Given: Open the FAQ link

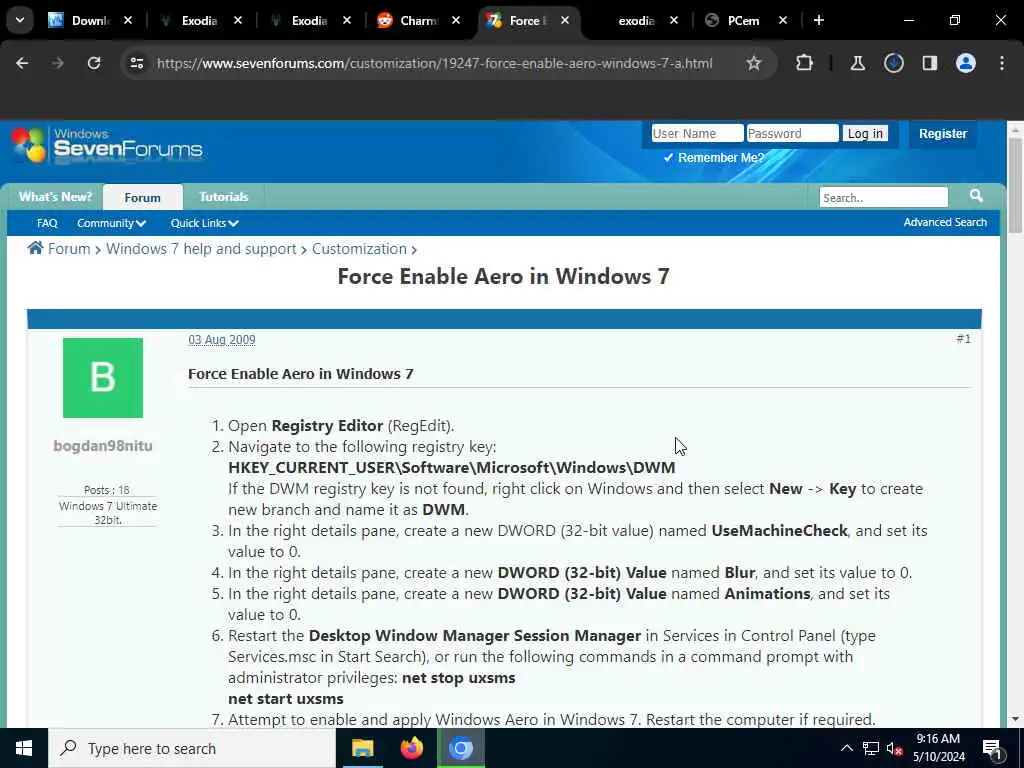Looking at the screenshot, I should click(x=47, y=223).
